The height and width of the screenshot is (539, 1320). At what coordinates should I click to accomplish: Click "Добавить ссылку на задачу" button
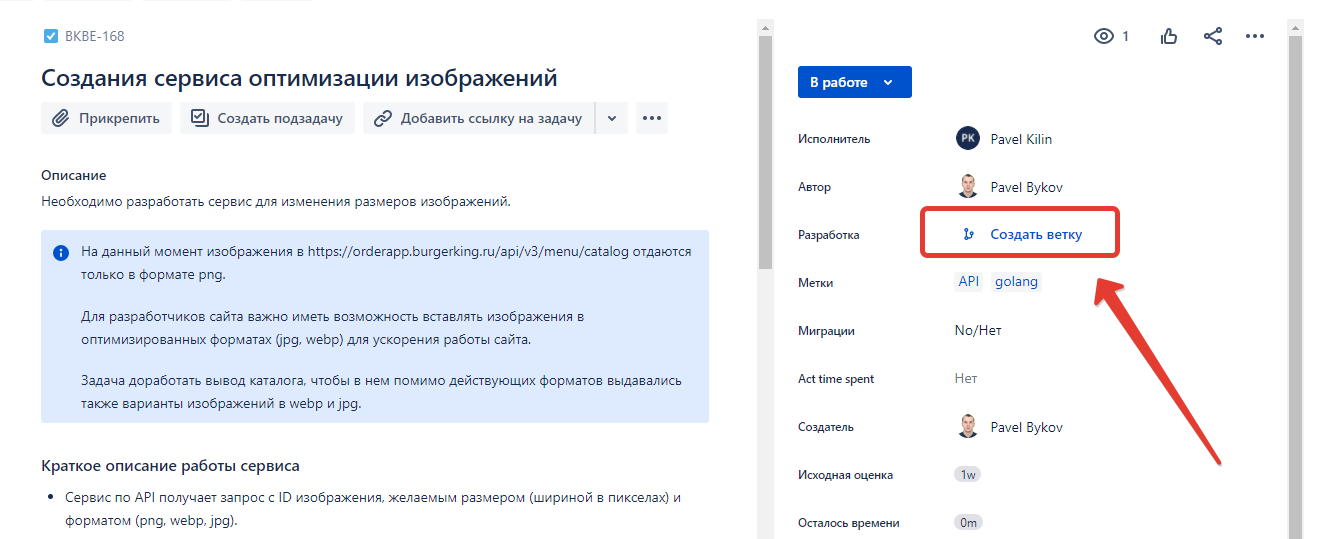478,118
